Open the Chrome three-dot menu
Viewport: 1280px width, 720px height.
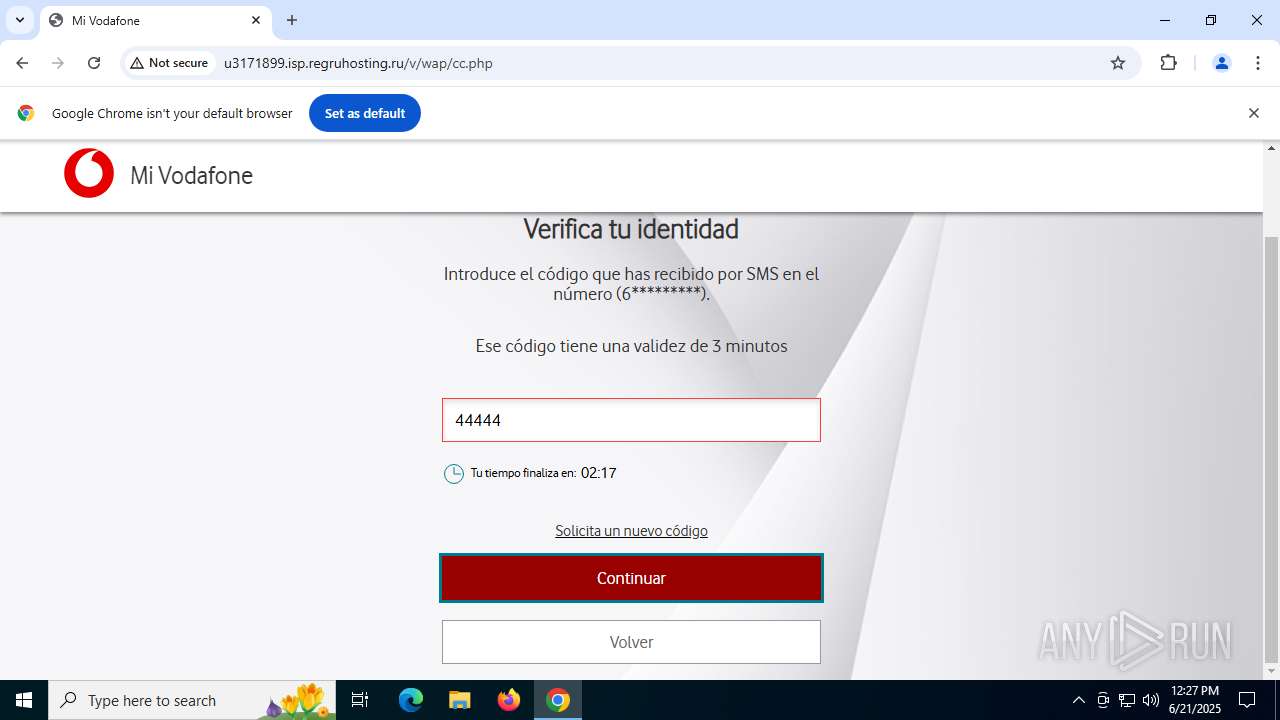pyautogui.click(x=1257, y=63)
